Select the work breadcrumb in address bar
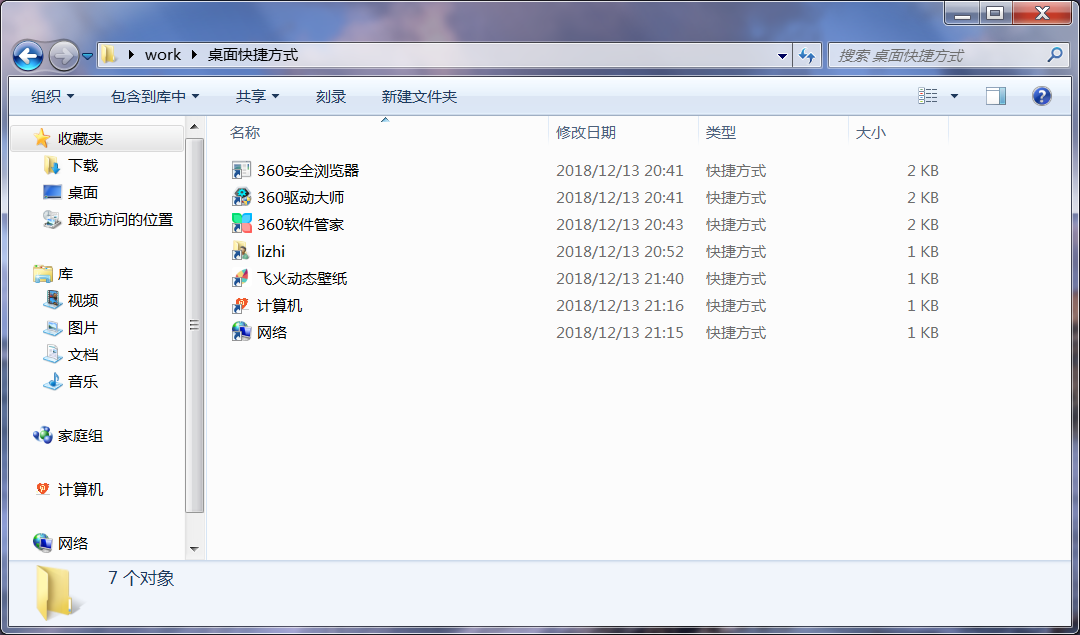Image resolution: width=1080 pixels, height=635 pixels. (x=163, y=55)
